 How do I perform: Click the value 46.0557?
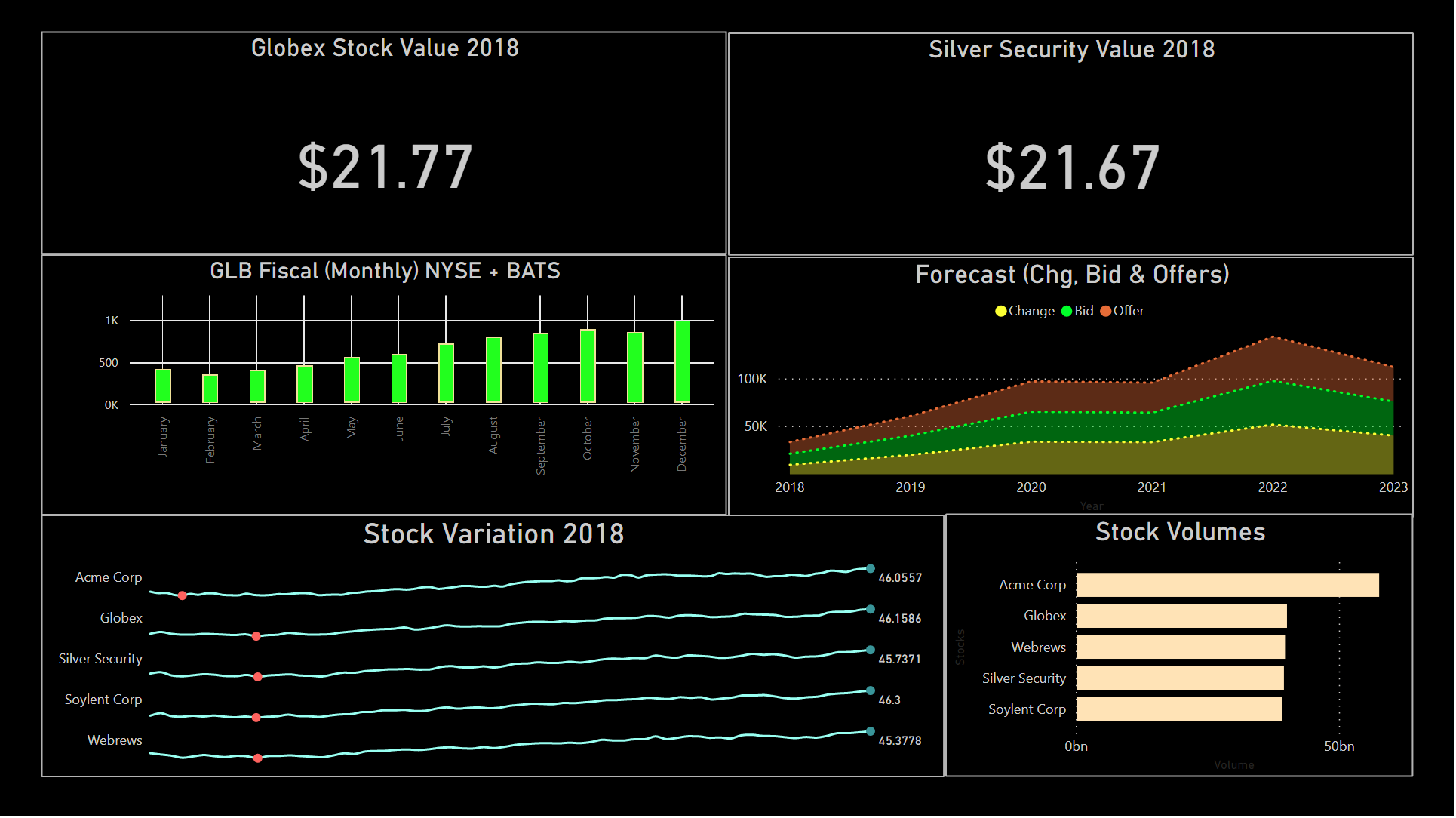pyautogui.click(x=900, y=578)
